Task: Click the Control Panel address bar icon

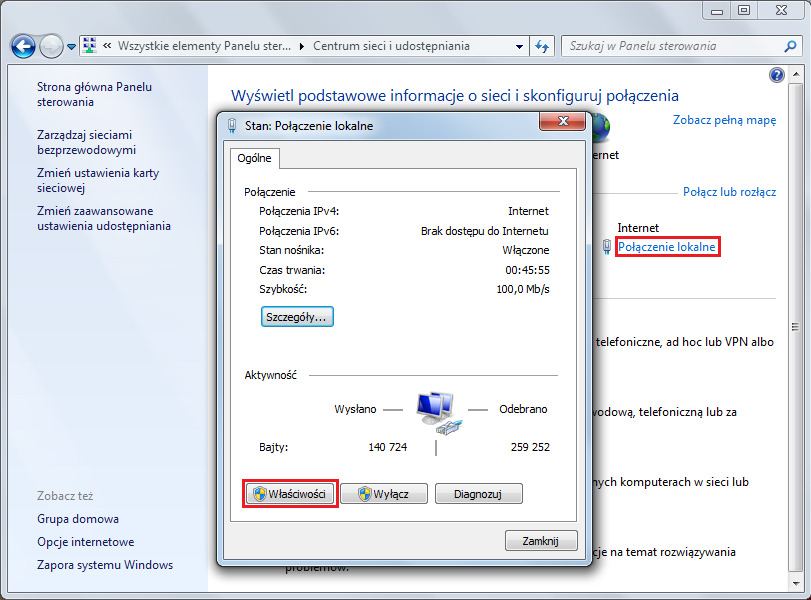Action: (89, 46)
